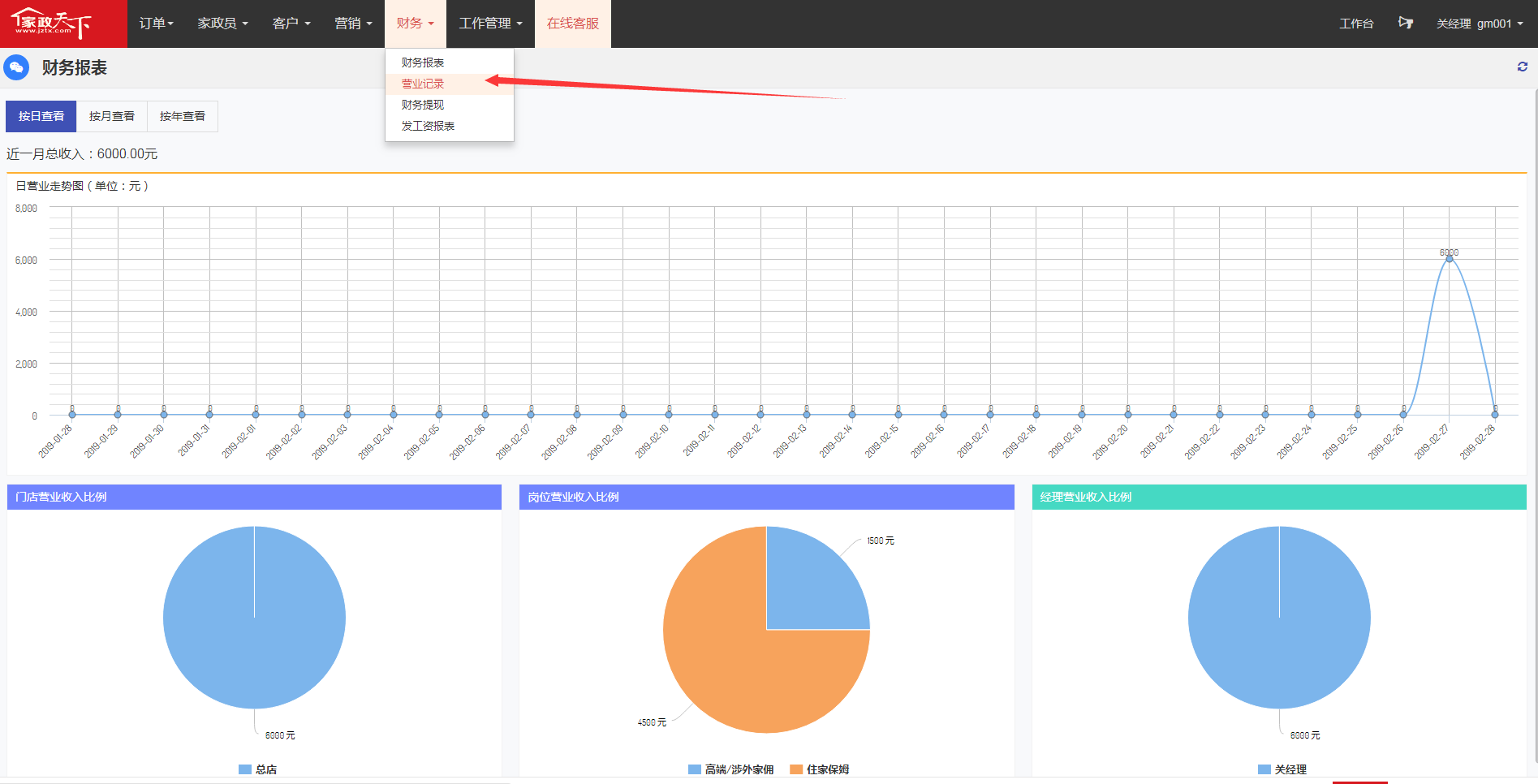Switch to 按年查看 tab

point(183,116)
